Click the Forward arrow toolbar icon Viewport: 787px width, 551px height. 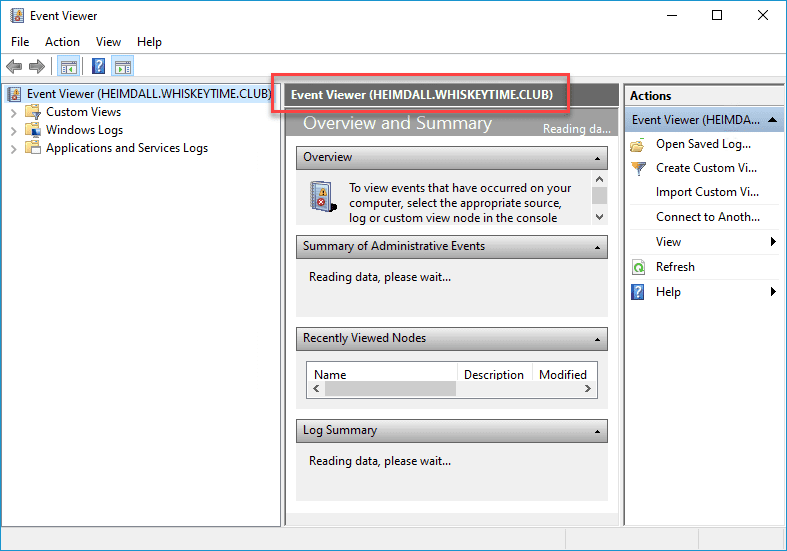pos(37,66)
